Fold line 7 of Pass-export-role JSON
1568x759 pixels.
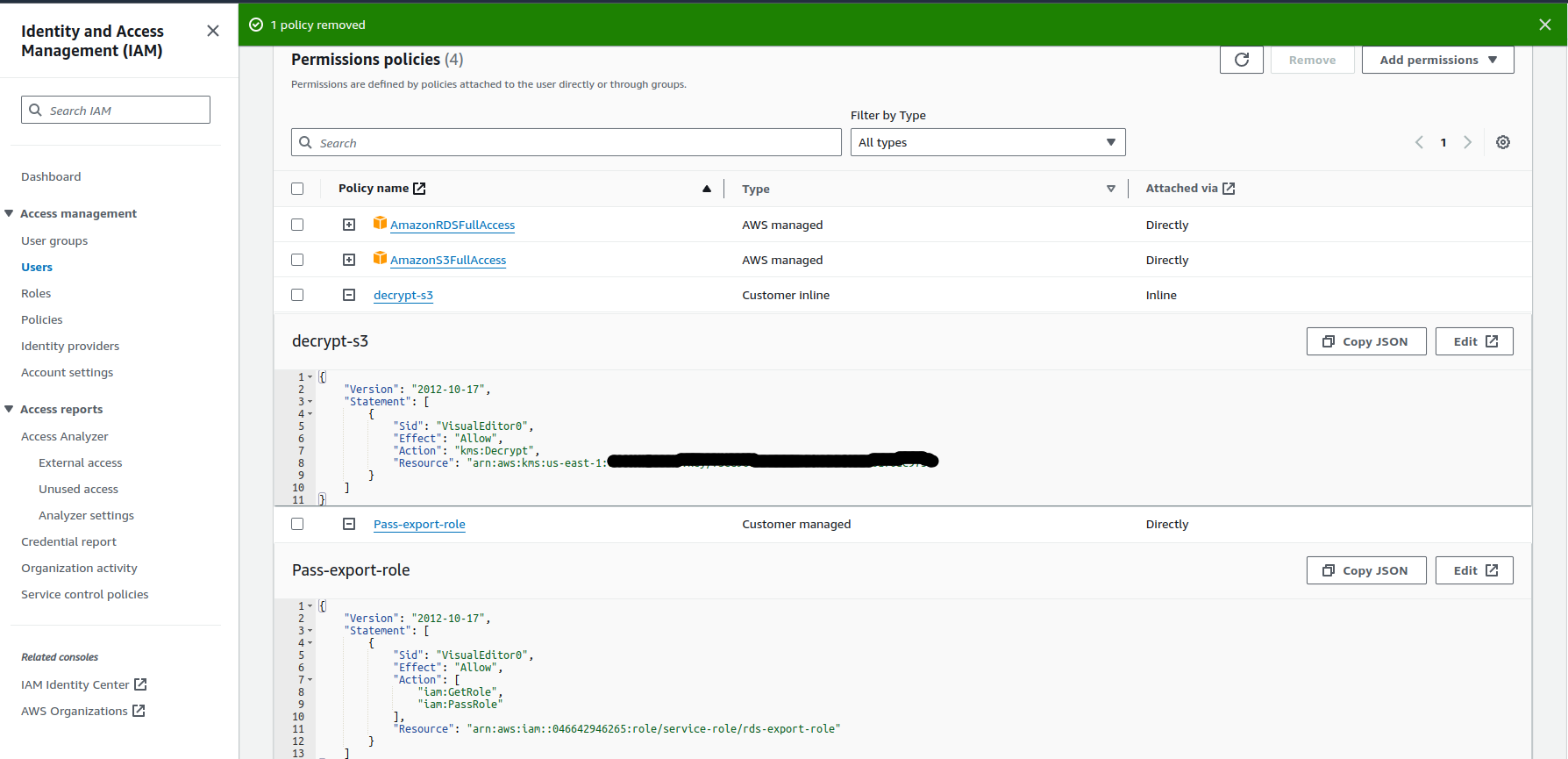[310, 680]
